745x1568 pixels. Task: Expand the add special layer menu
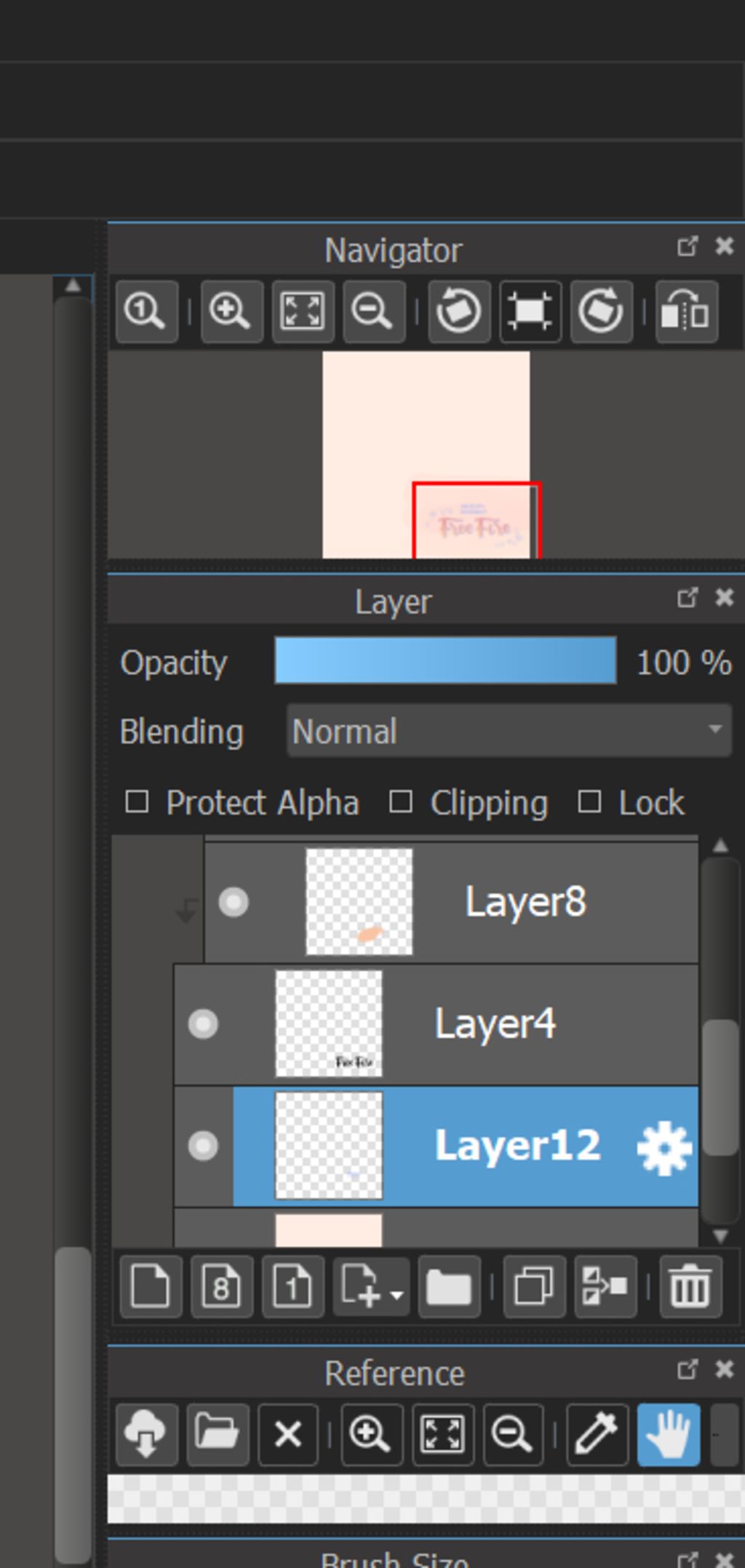coord(371,1286)
